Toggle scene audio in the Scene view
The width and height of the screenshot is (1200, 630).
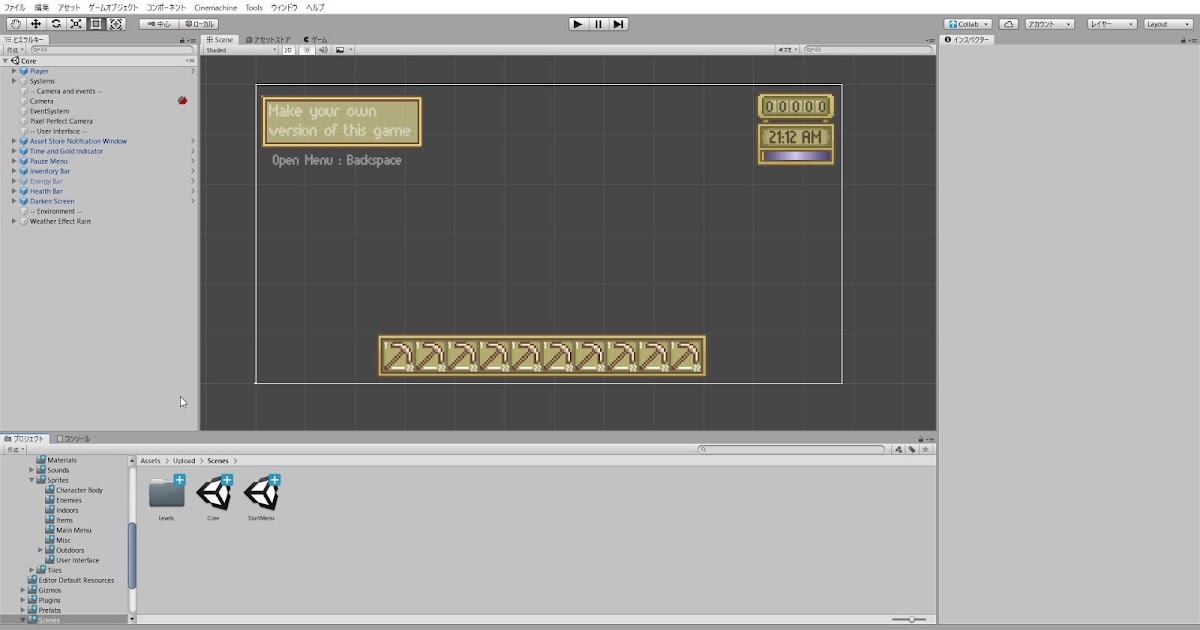pyautogui.click(x=323, y=49)
